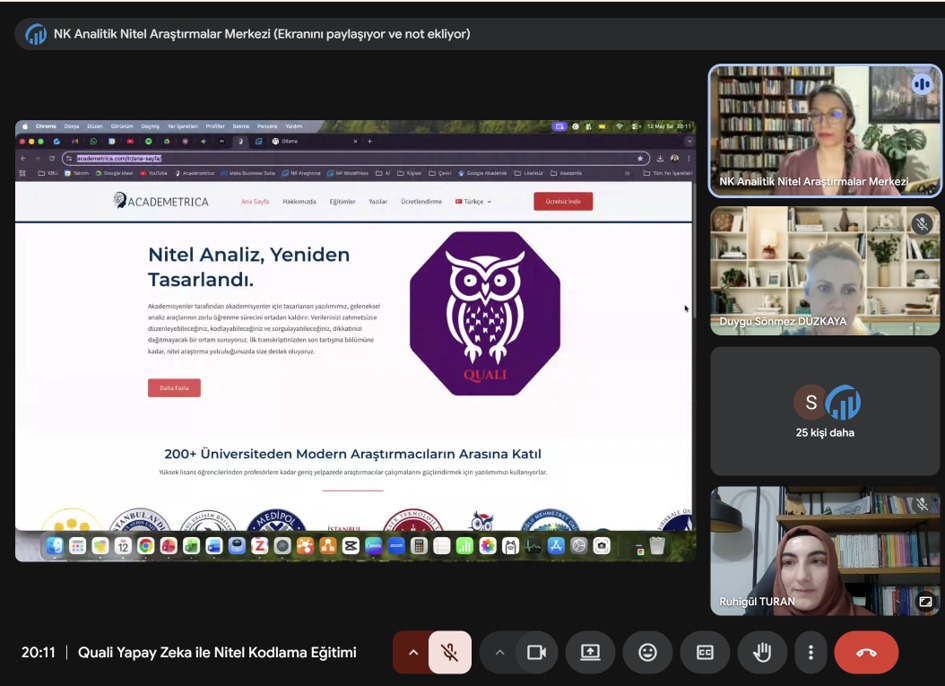Open the 'Google Meet' bookmark
The image size is (945, 686).
[x=115, y=173]
